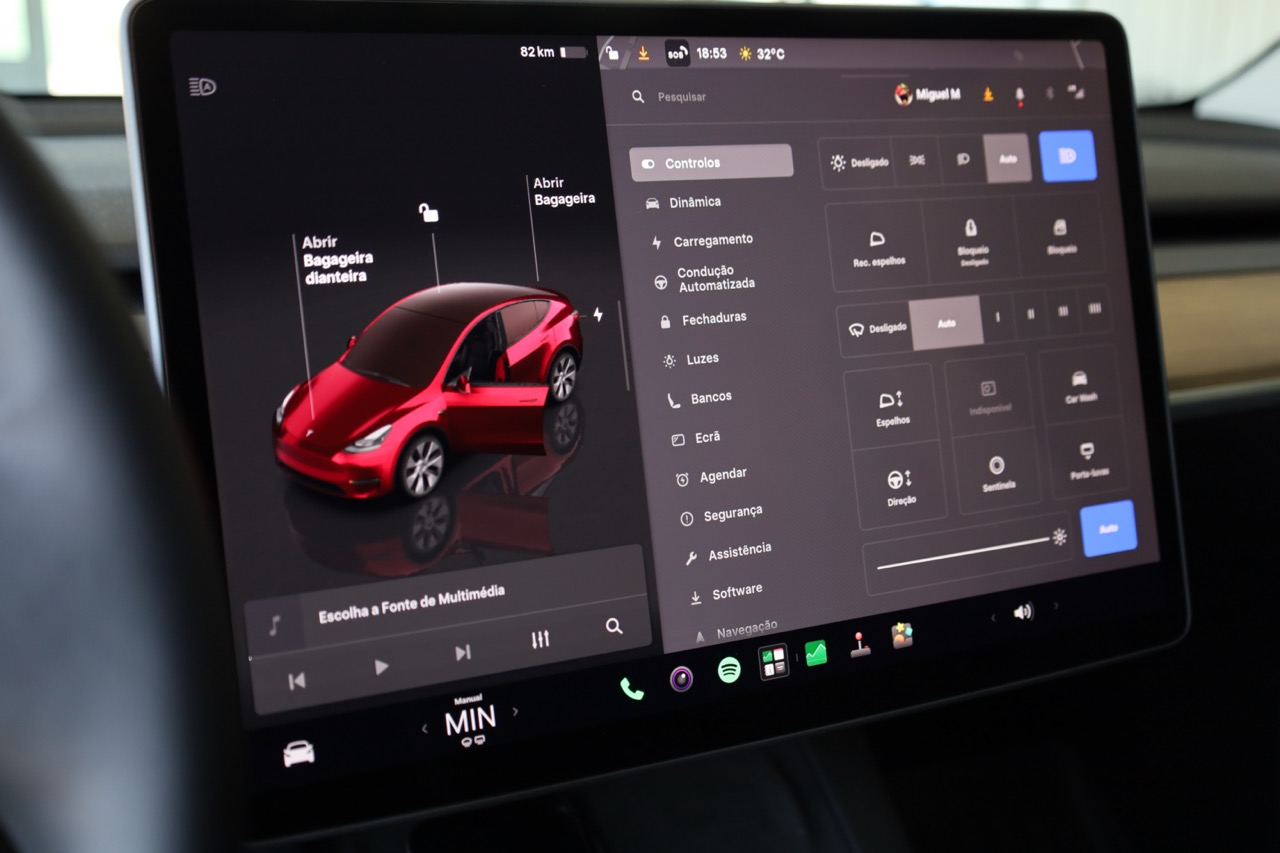Search media with the magnifier icon
This screenshot has height=853, width=1280.
pyautogui.click(x=614, y=627)
